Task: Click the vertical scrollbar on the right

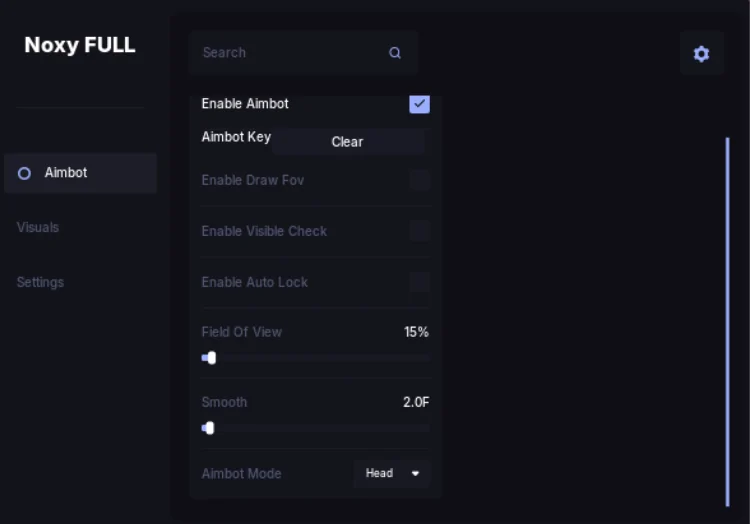Action: 728,322
